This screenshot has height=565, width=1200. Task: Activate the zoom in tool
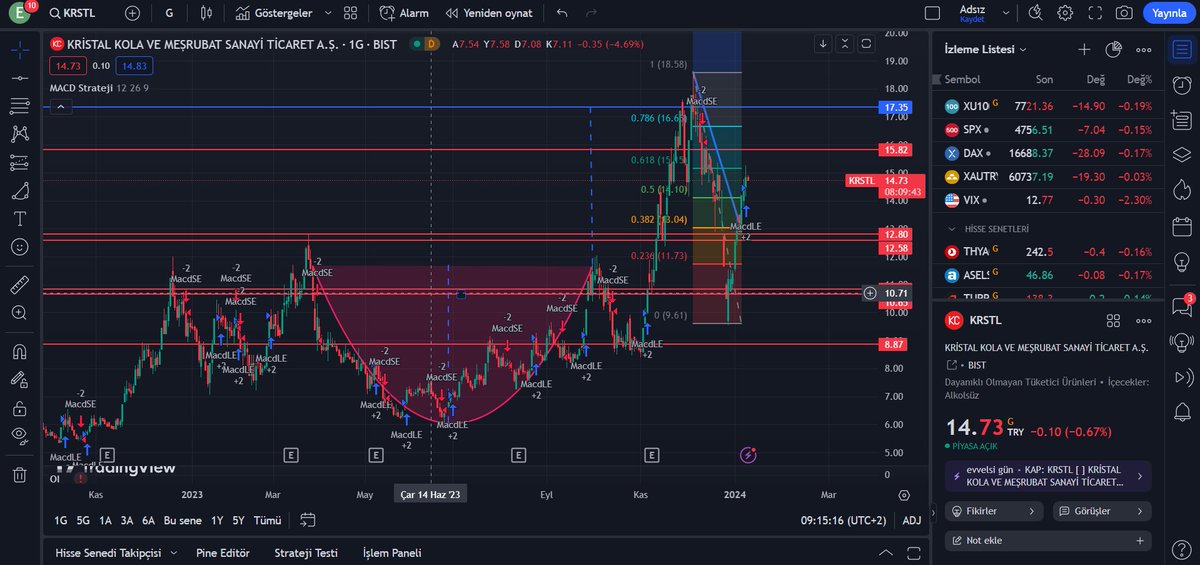[x=19, y=313]
